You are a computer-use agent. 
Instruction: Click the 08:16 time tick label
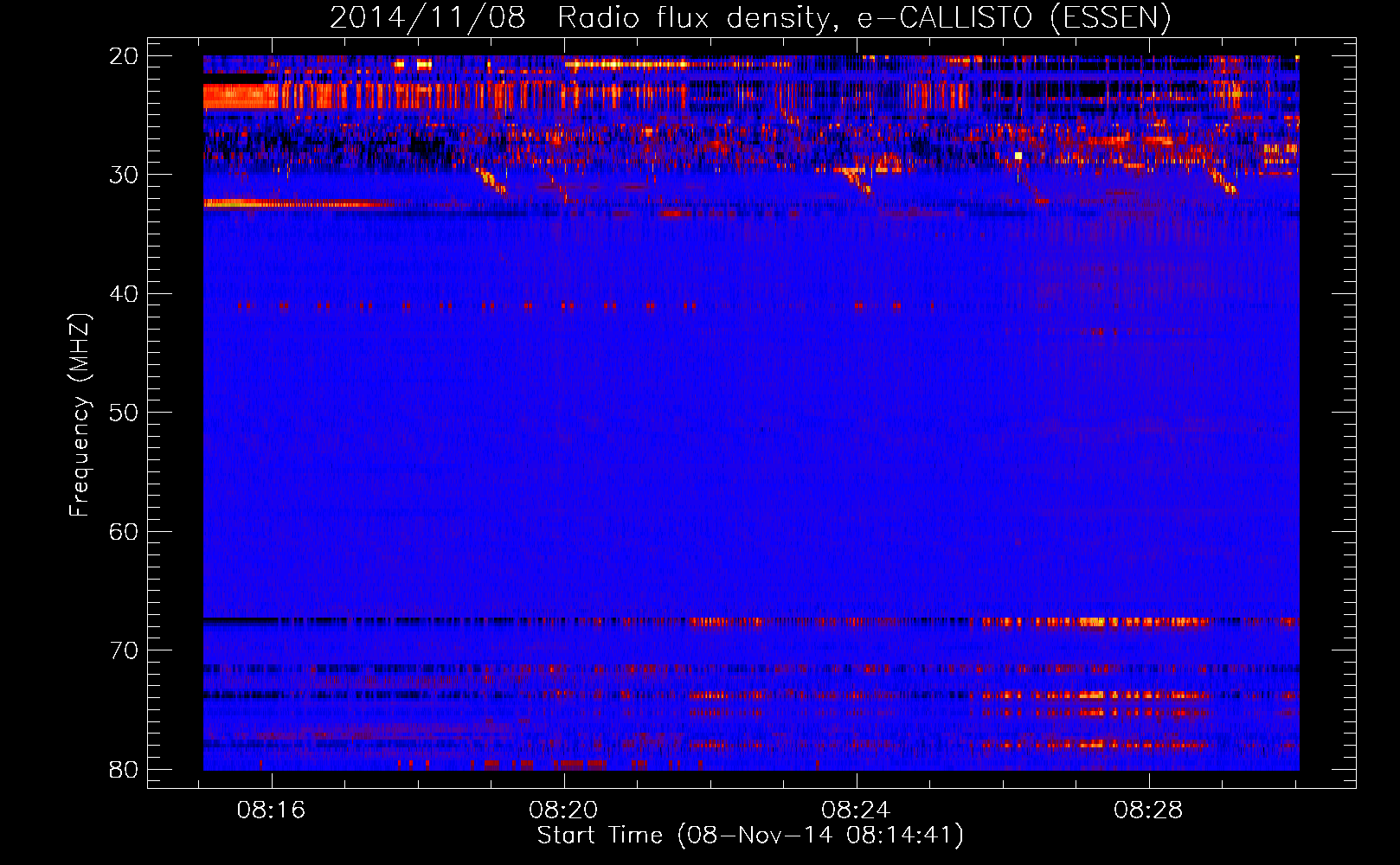pyautogui.click(x=272, y=811)
